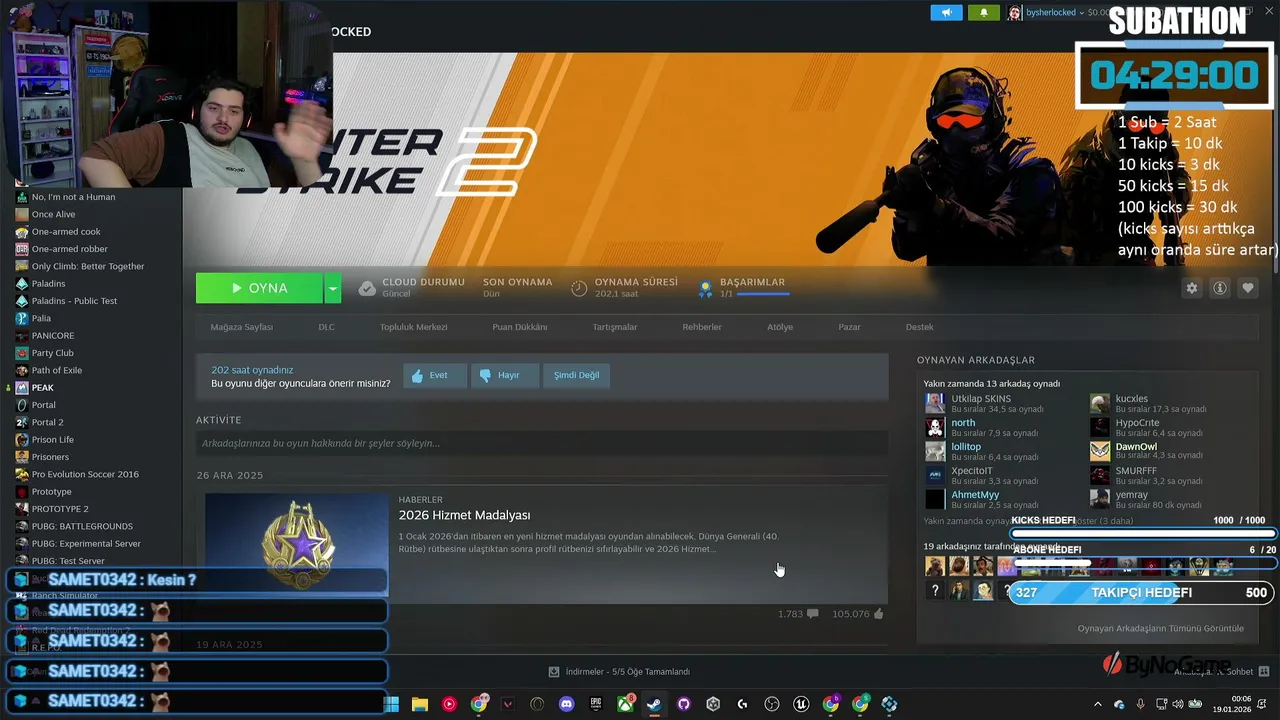1280x720 pixels.
Task: Open the DLC tab
Action: [x=326, y=327]
